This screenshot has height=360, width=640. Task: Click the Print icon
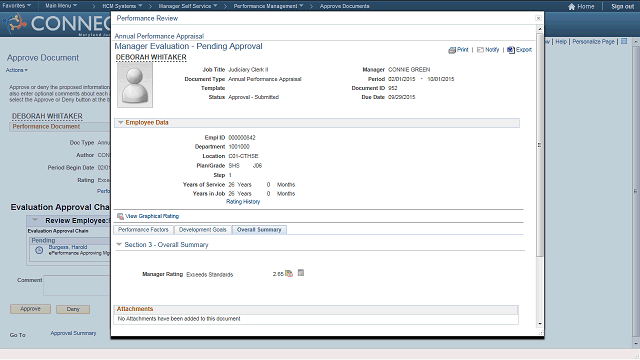pos(451,50)
